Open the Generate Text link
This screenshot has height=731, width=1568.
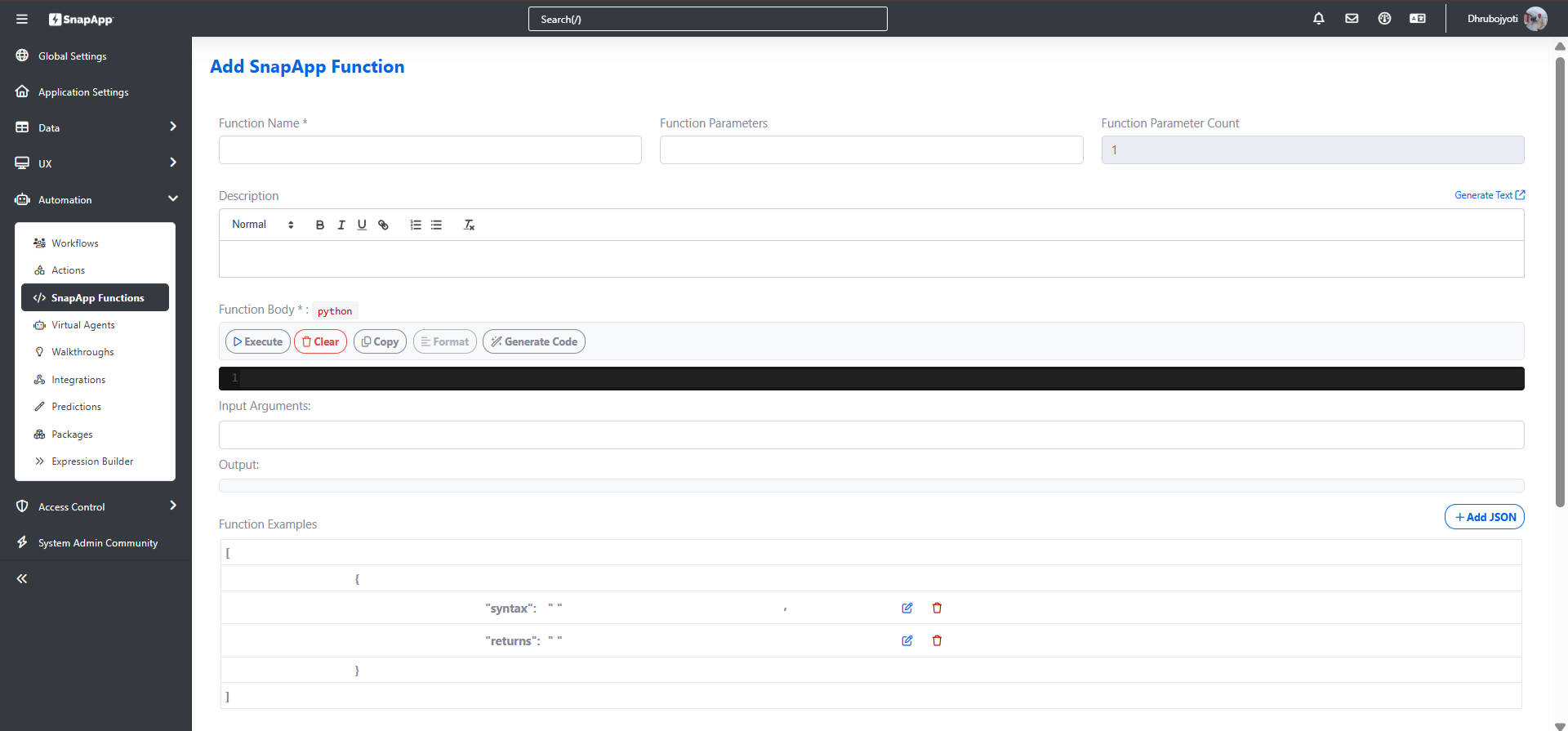(1490, 195)
